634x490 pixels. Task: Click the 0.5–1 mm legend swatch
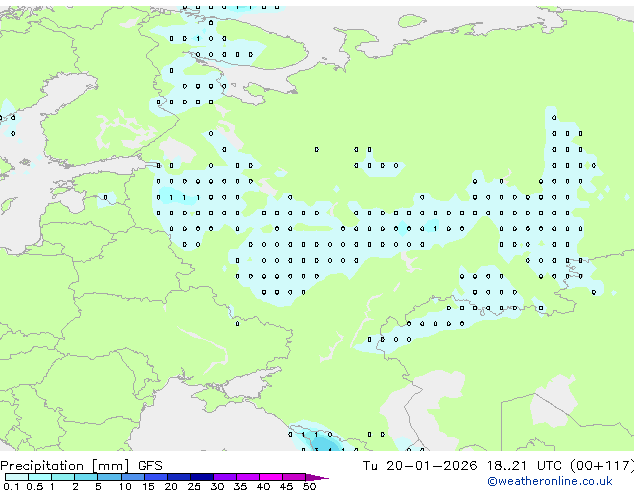40,477
